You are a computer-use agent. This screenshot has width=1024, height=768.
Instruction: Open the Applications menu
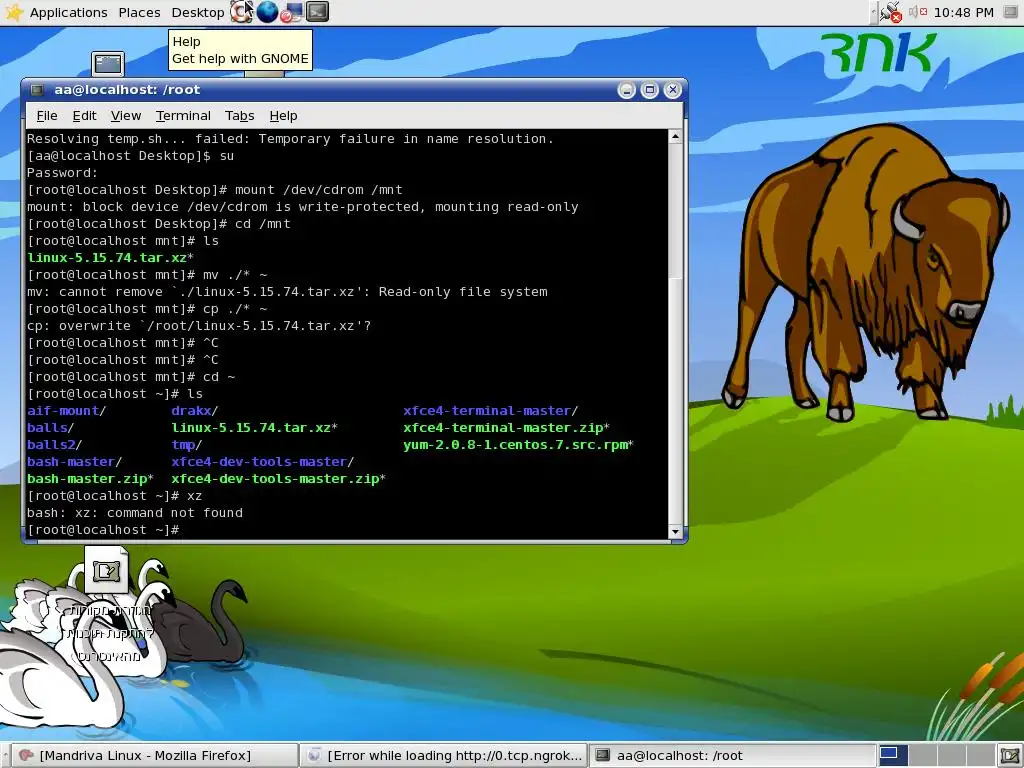pos(69,12)
